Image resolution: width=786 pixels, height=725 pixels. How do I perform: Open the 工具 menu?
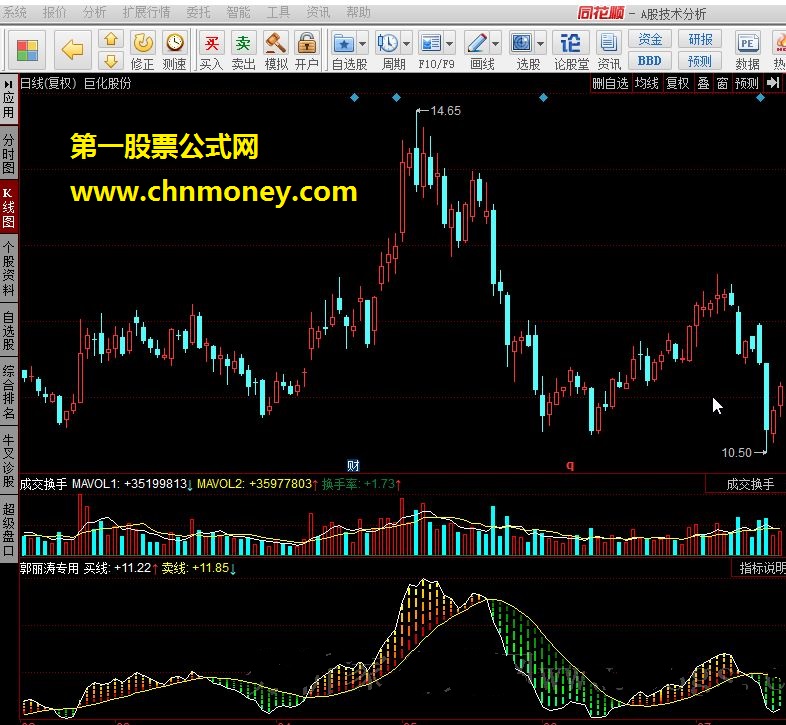click(278, 12)
